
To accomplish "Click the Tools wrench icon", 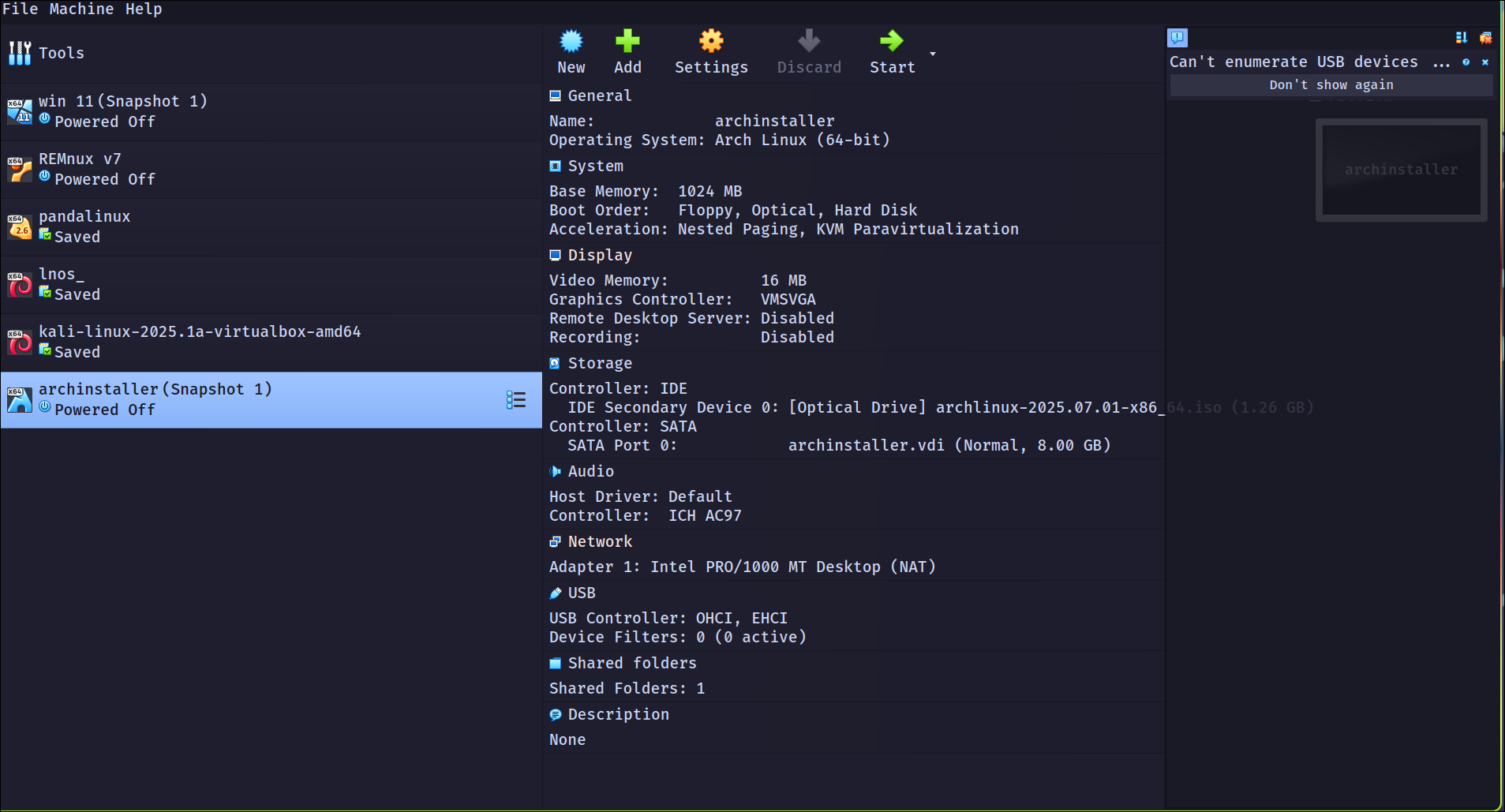I will coord(20,53).
